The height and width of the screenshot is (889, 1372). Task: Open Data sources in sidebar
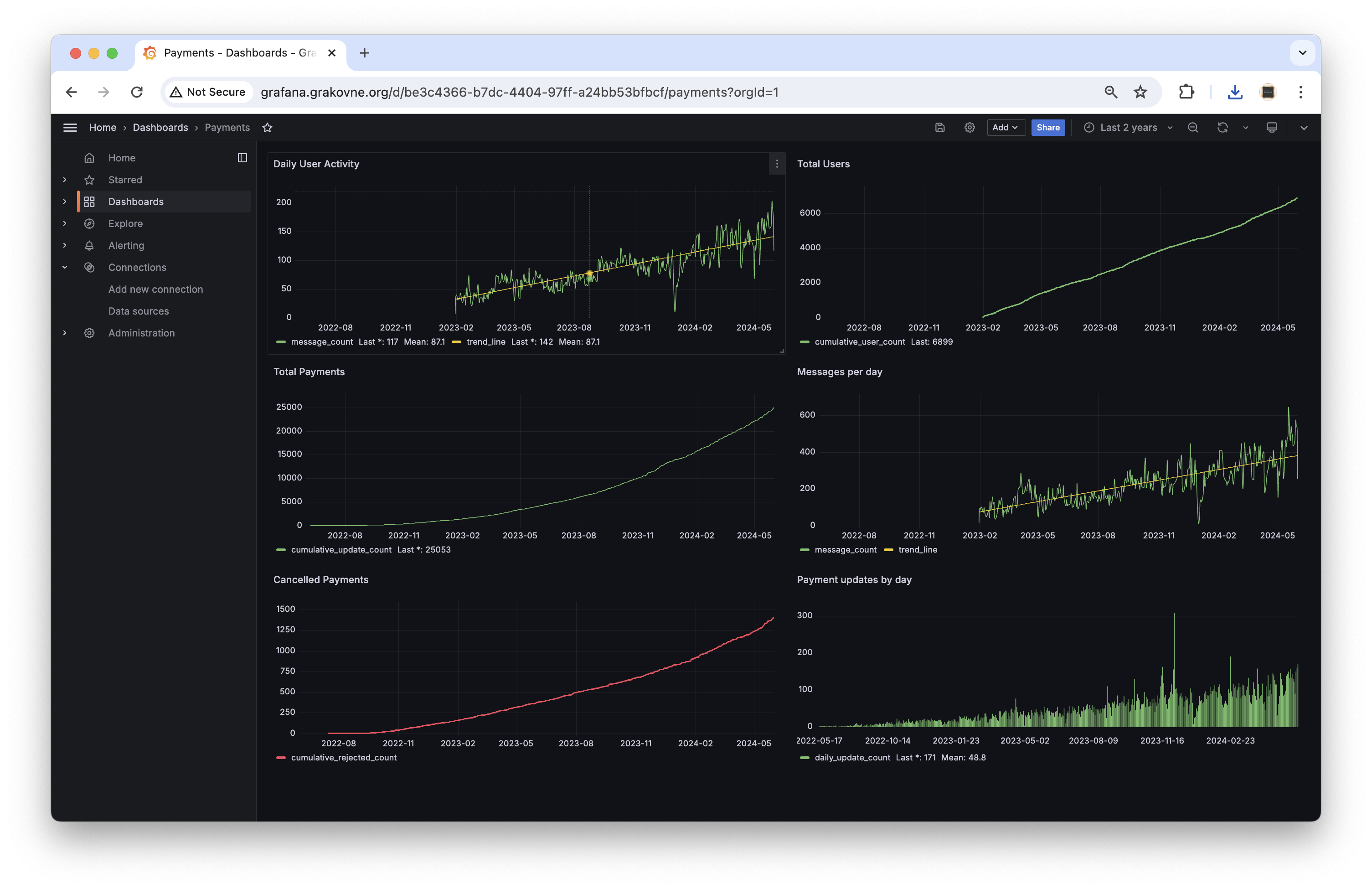point(139,311)
